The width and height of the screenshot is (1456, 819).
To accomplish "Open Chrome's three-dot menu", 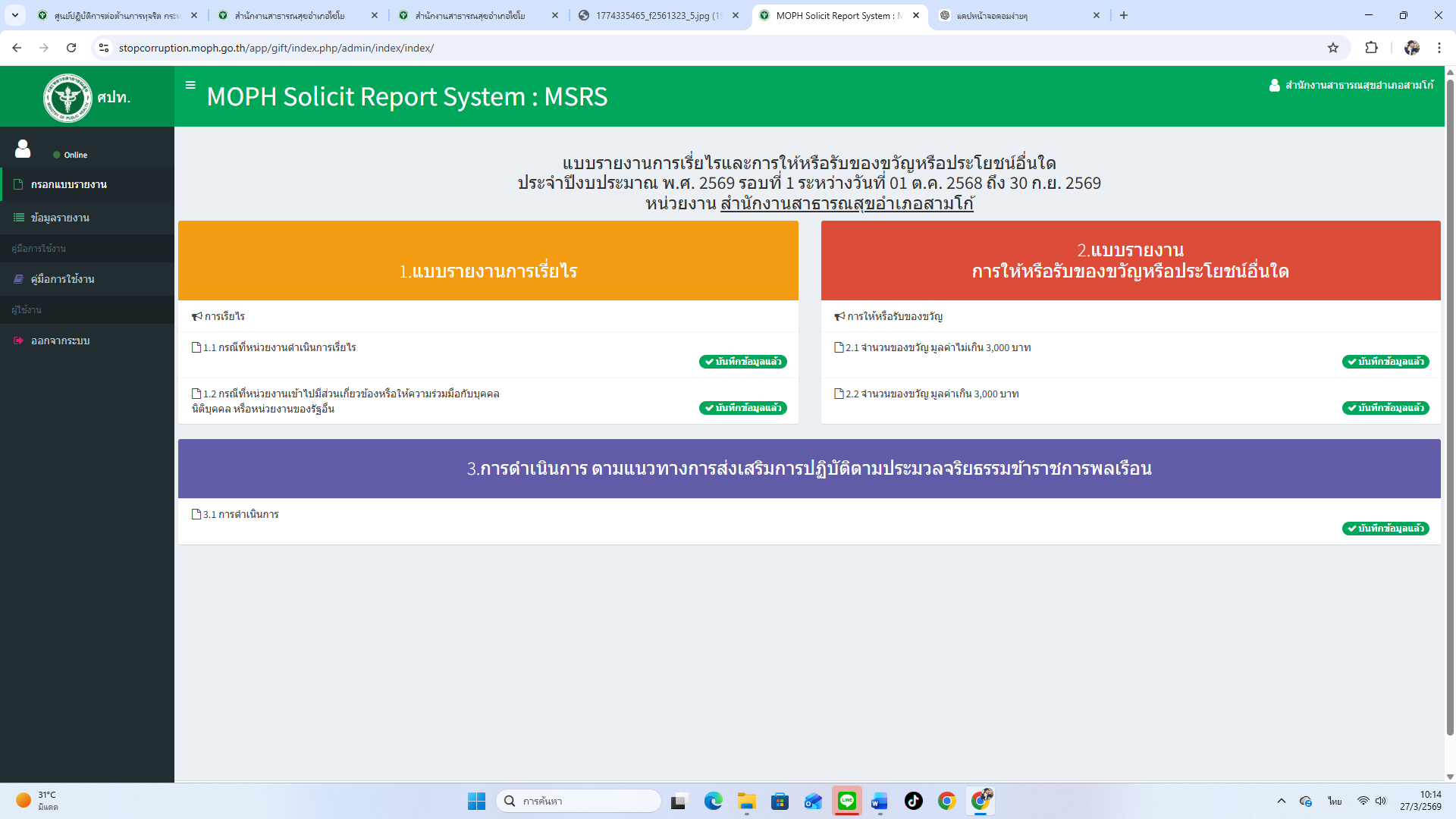I will coord(1439,48).
